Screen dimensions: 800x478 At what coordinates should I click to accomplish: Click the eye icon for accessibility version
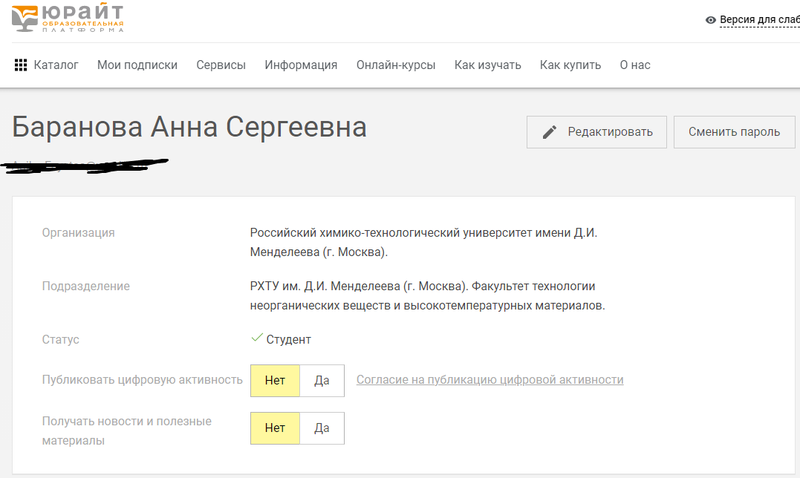[x=710, y=20]
